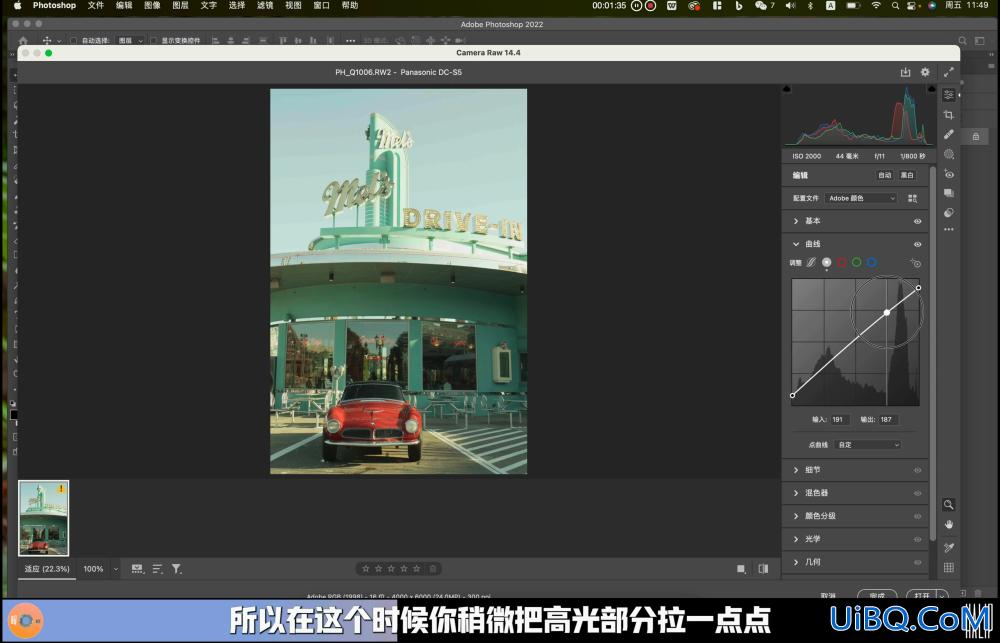Screen dimensions: 1000x643
Task: Click the 黑白 black and white button
Action: tap(907, 175)
